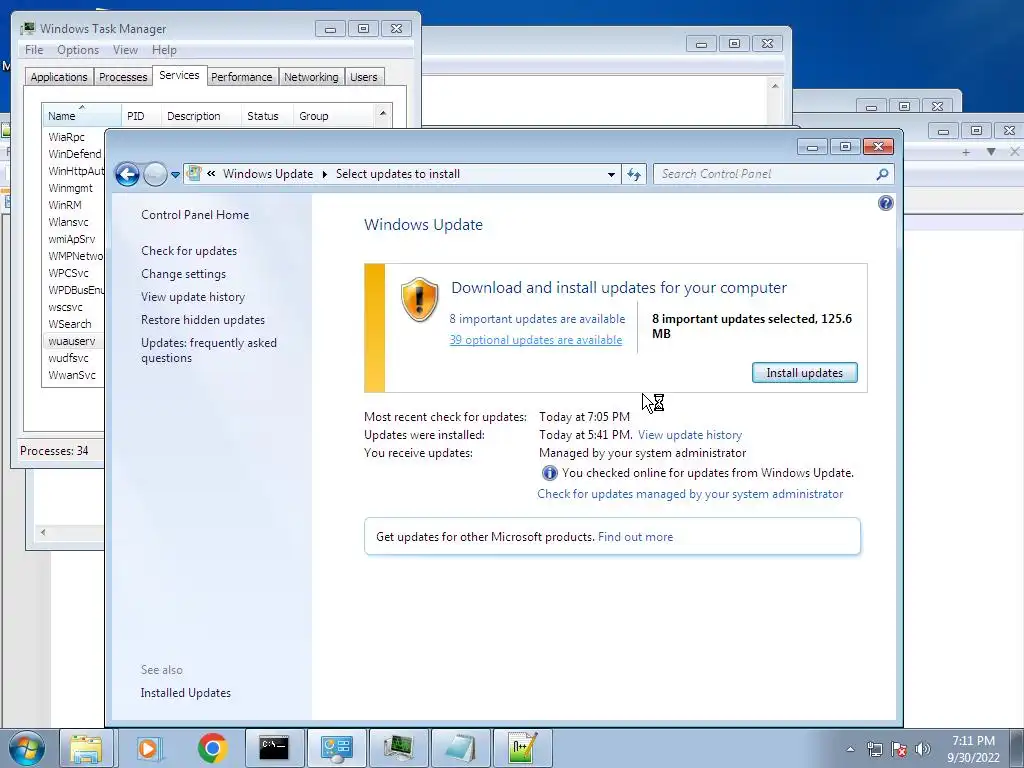Open Change settings link
This screenshot has width=1024, height=768.
tap(184, 274)
